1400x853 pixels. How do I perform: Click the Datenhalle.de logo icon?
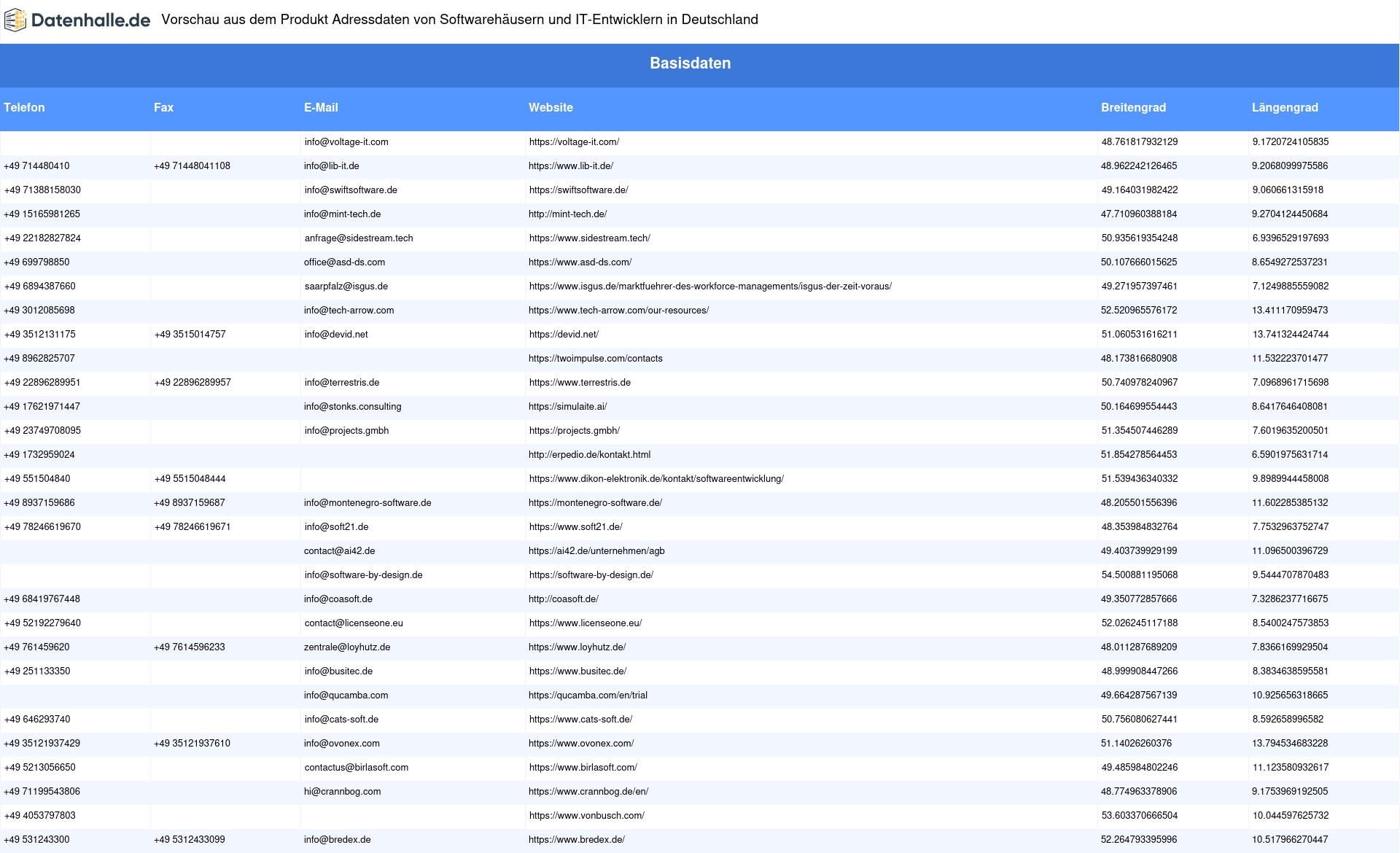(x=15, y=20)
